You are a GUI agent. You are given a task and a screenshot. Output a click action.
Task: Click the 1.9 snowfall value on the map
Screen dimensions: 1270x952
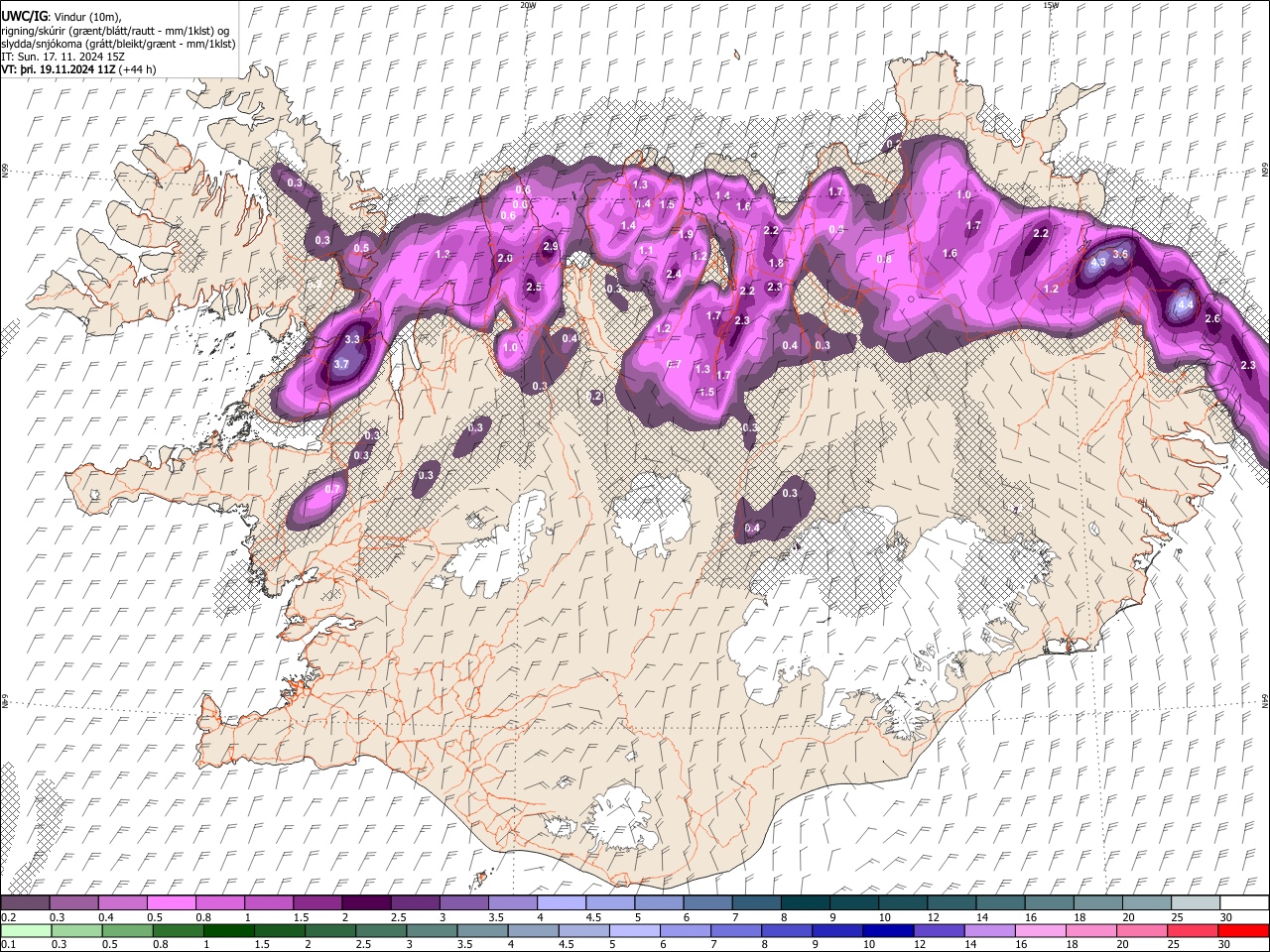click(x=686, y=235)
